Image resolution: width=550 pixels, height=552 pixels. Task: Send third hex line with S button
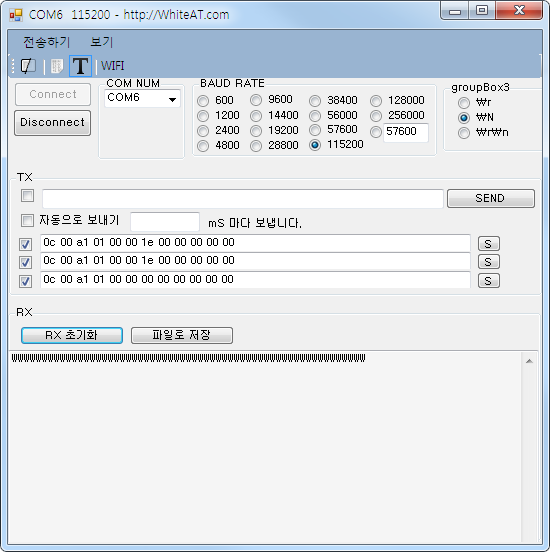click(488, 281)
